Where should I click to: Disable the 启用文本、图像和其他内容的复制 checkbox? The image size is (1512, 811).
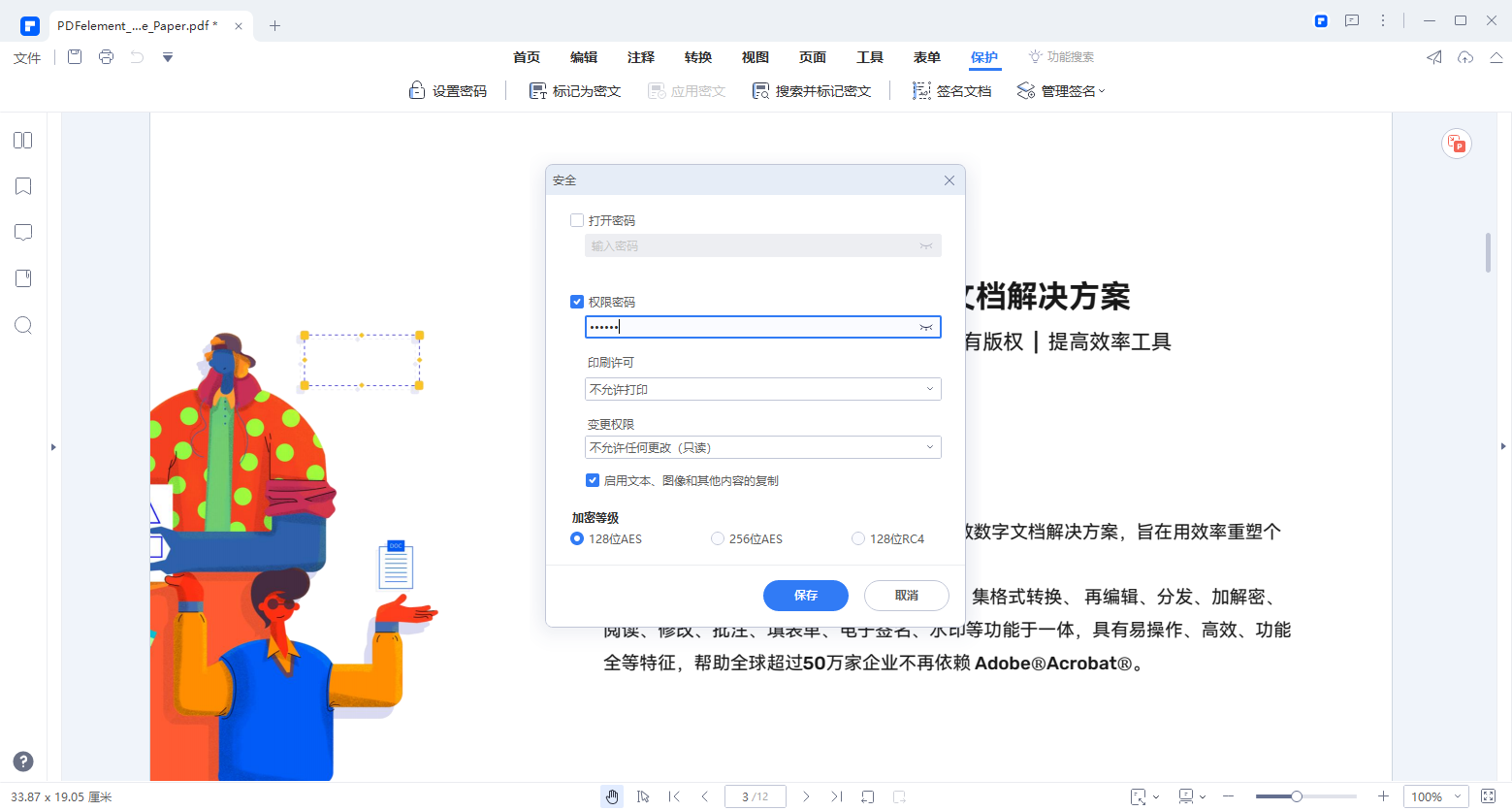593,479
